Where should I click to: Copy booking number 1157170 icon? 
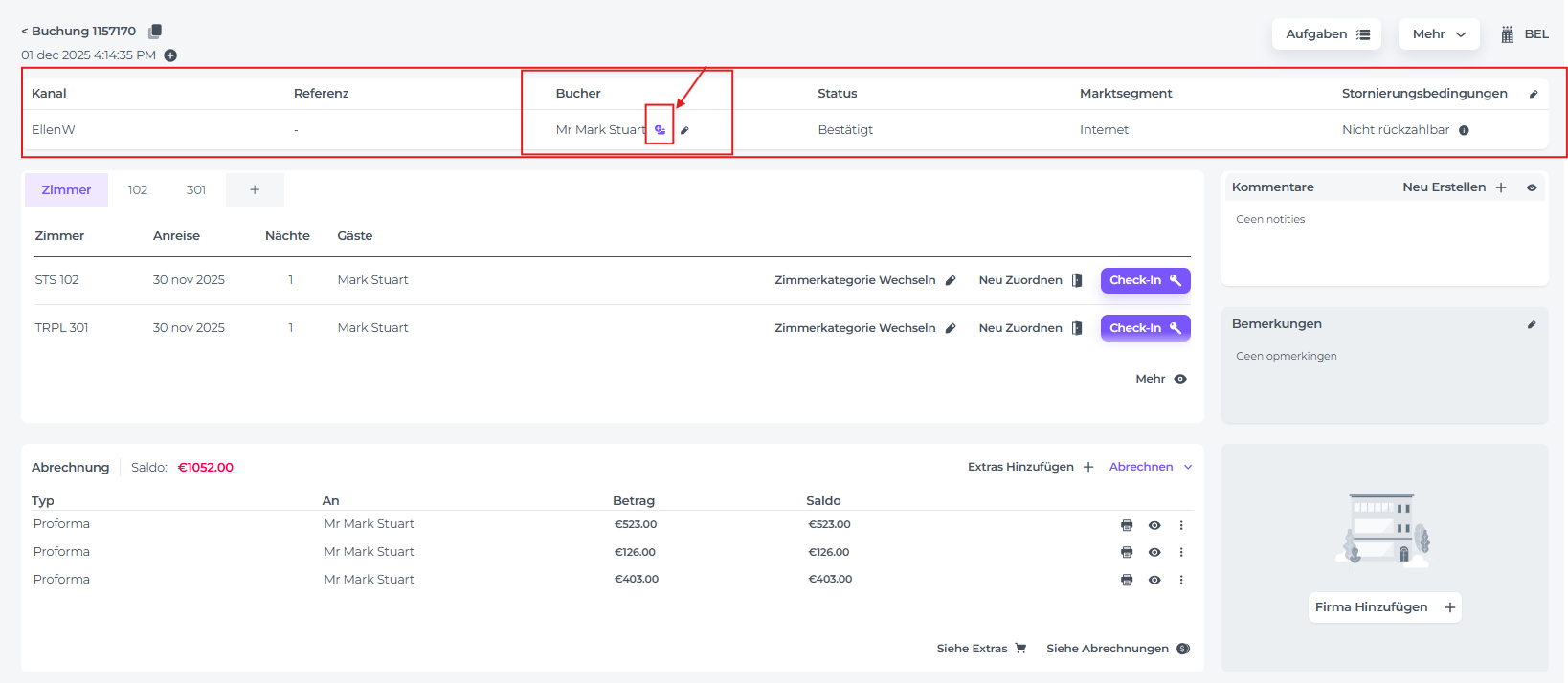(x=155, y=32)
